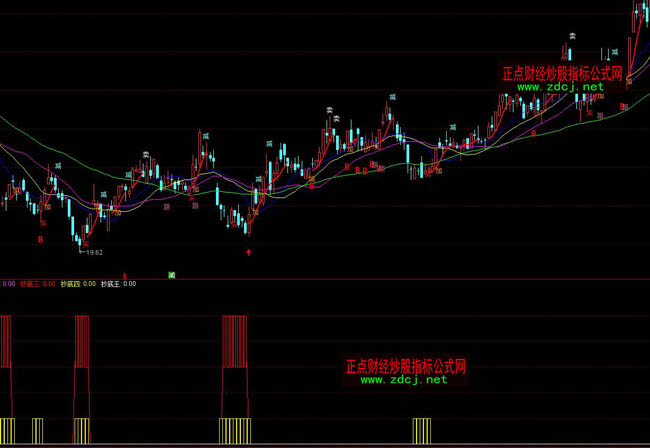Click the leftmost red signal bars in the indicator panel
Viewport: 650px width, 448px height.
[x=6, y=340]
